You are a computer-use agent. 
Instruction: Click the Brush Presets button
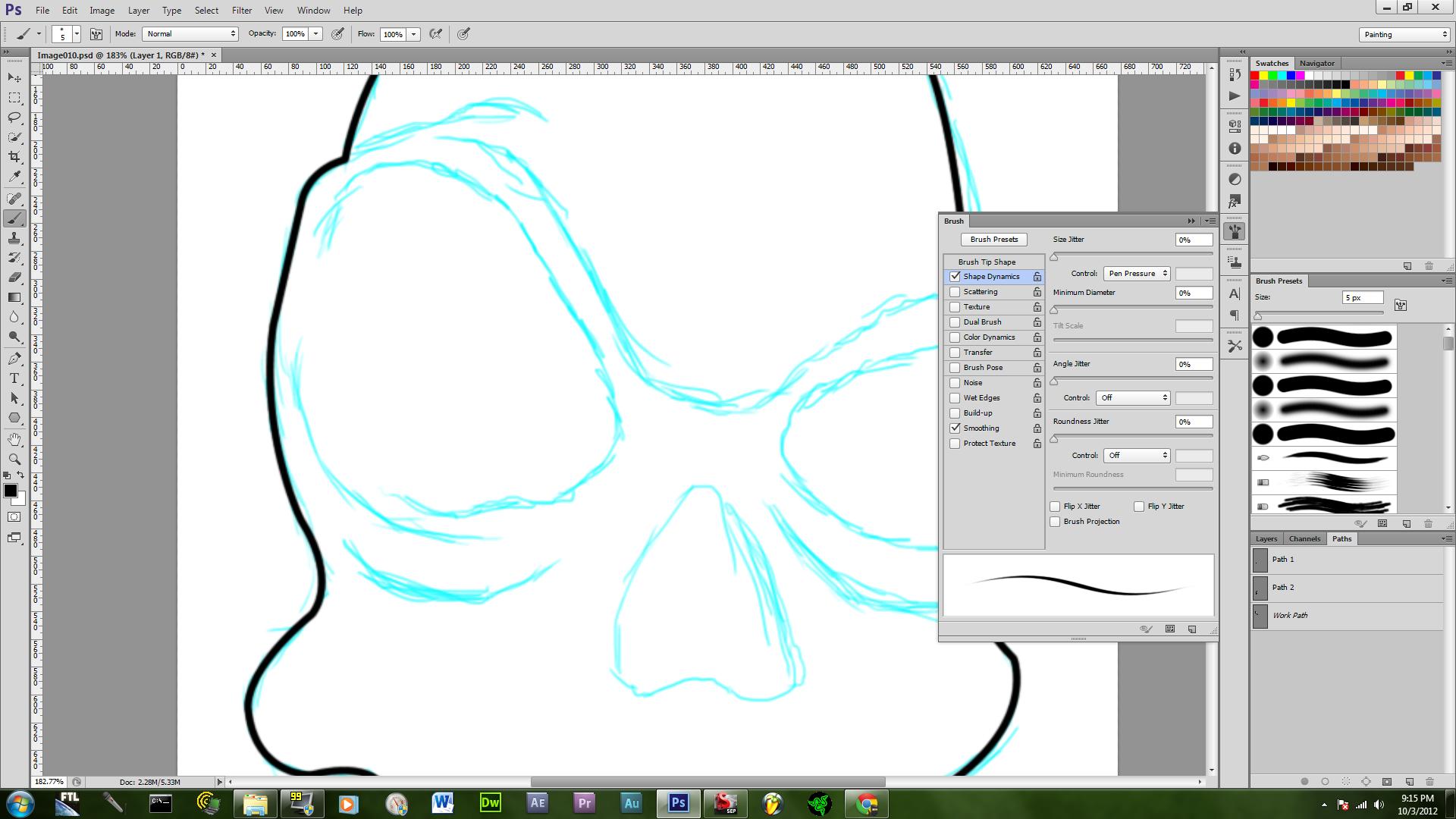click(x=994, y=240)
